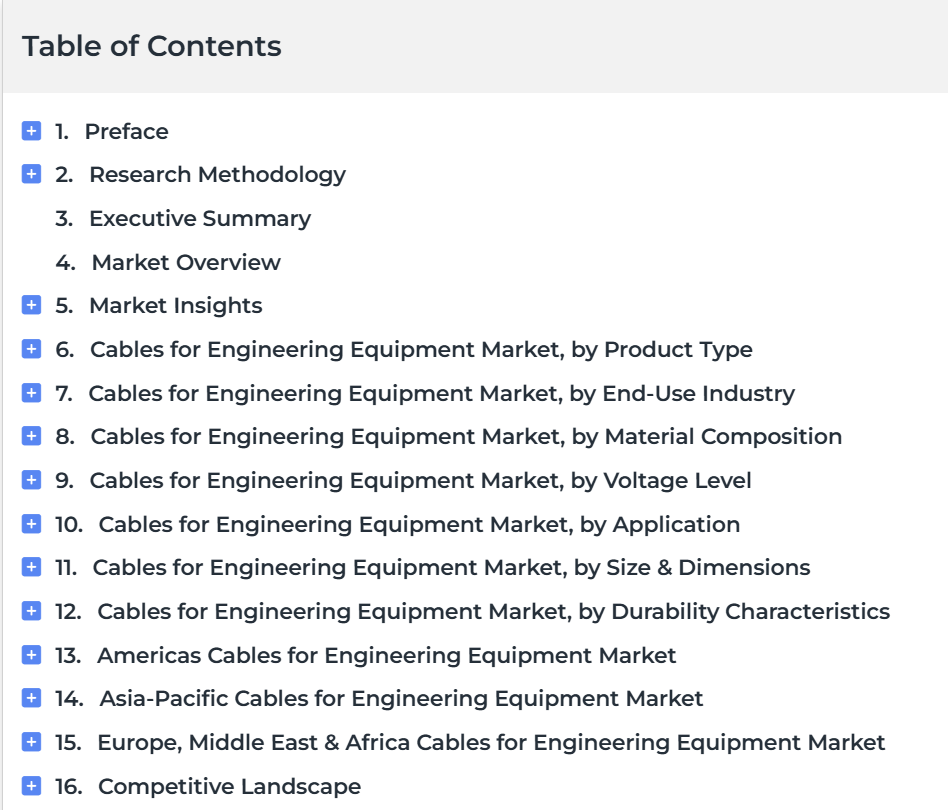The image size is (948, 810).
Task: Expand the Preface section plus icon
Action: pos(31,131)
